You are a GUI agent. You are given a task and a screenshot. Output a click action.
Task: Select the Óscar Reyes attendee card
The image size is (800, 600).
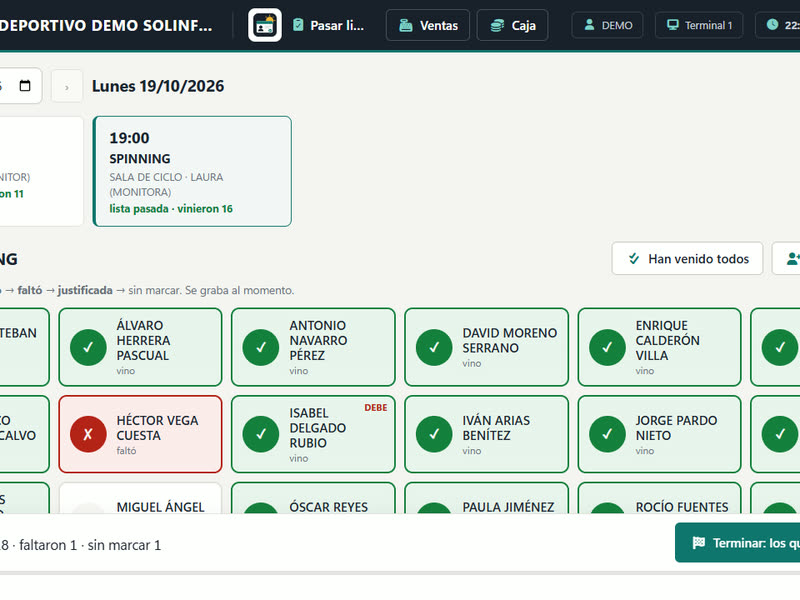pyautogui.click(x=313, y=498)
